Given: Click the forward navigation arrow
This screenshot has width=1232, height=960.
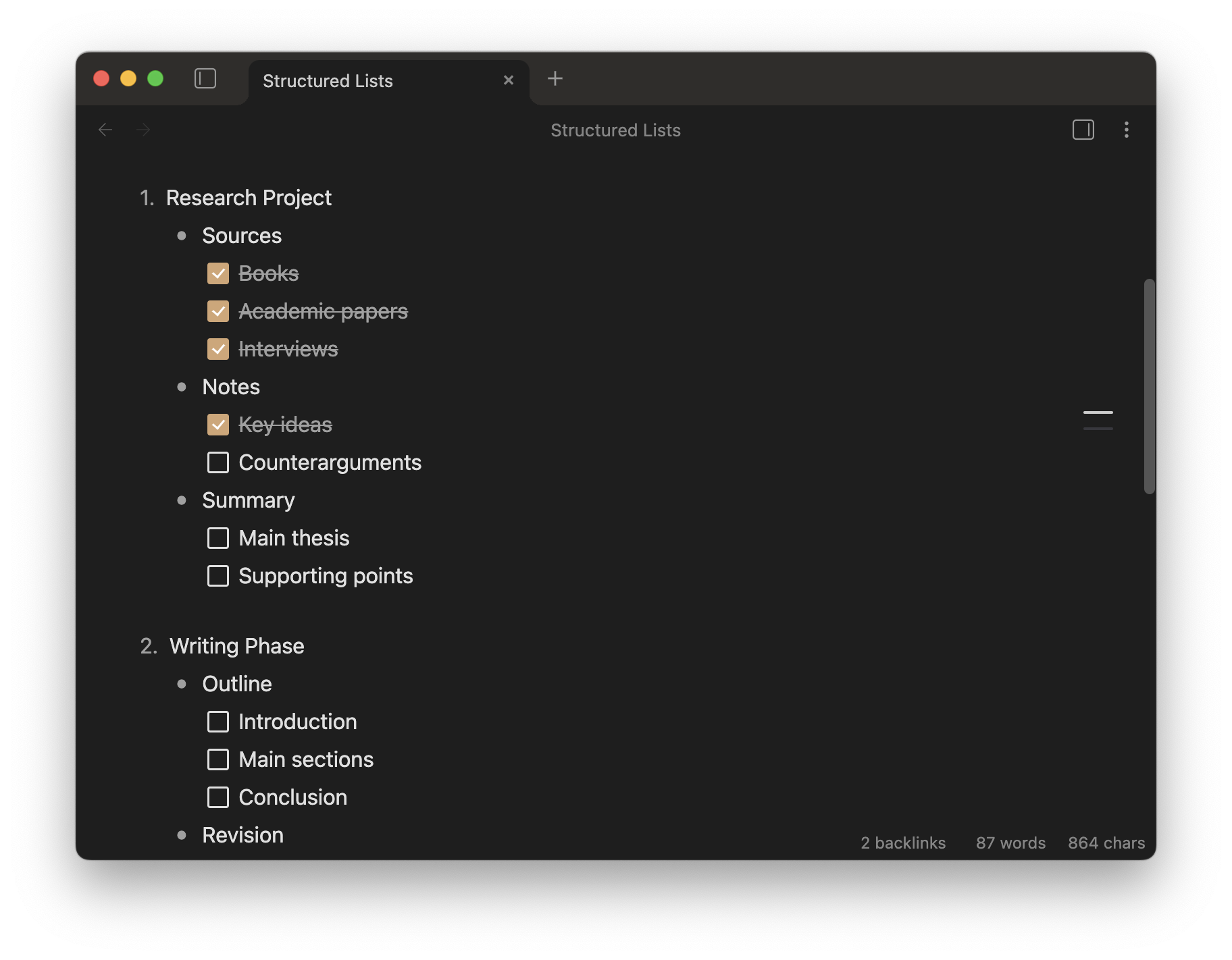Looking at the screenshot, I should (143, 130).
